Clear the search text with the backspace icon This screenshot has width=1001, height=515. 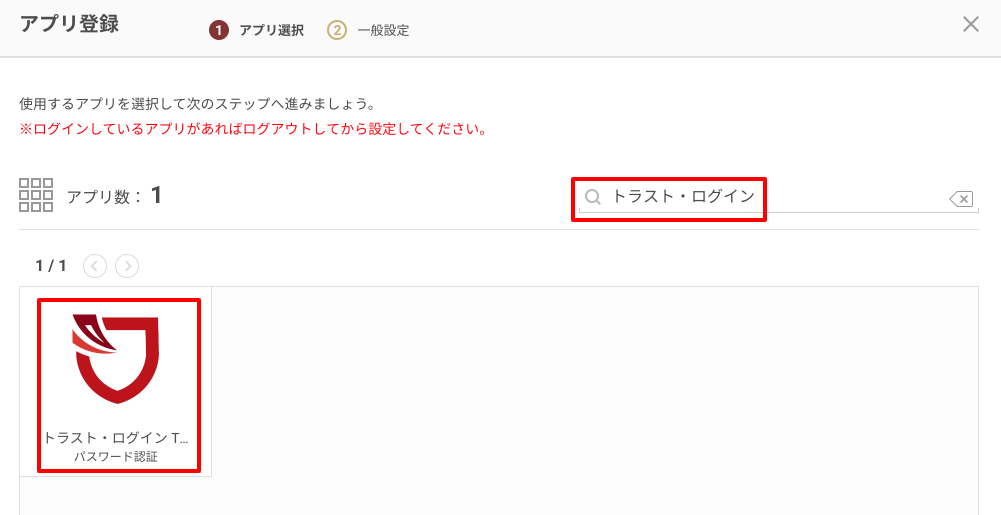click(961, 199)
